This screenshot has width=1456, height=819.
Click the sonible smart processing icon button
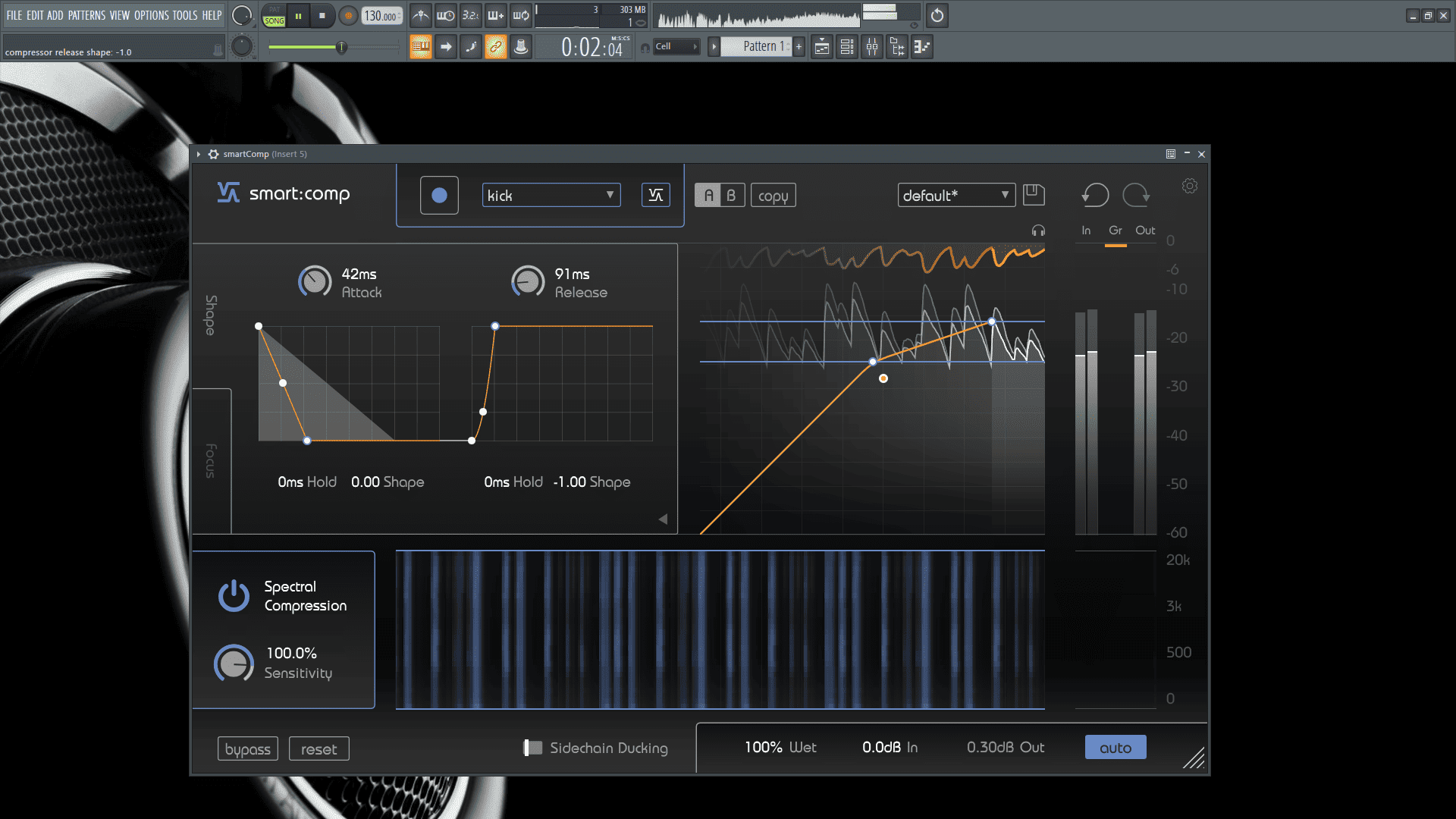click(656, 195)
